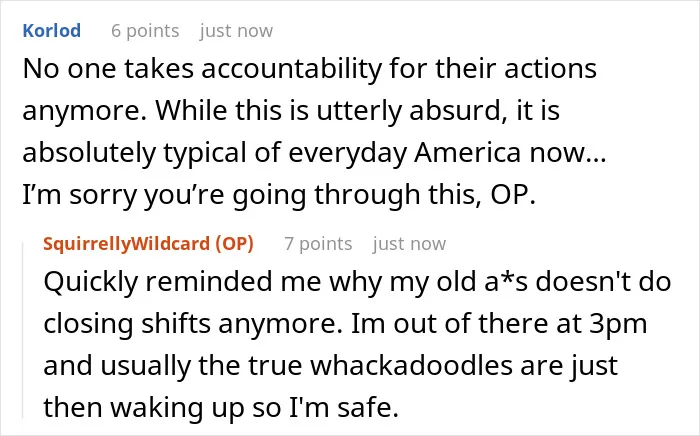Open SquirrellyWildcard (OP) profile link
This screenshot has width=700, height=436.
coord(148,244)
